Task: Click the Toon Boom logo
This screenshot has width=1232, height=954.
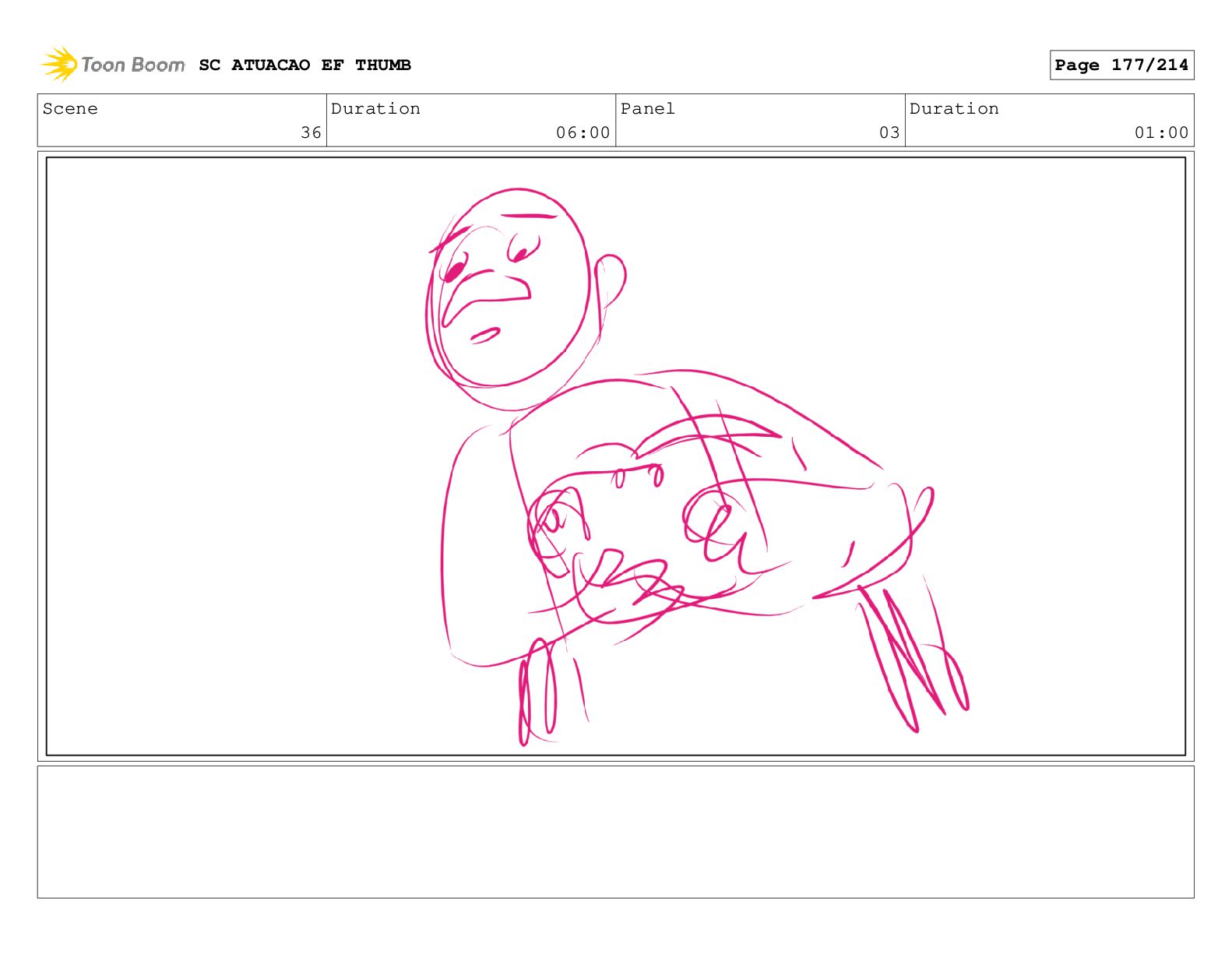Action: [x=113, y=65]
